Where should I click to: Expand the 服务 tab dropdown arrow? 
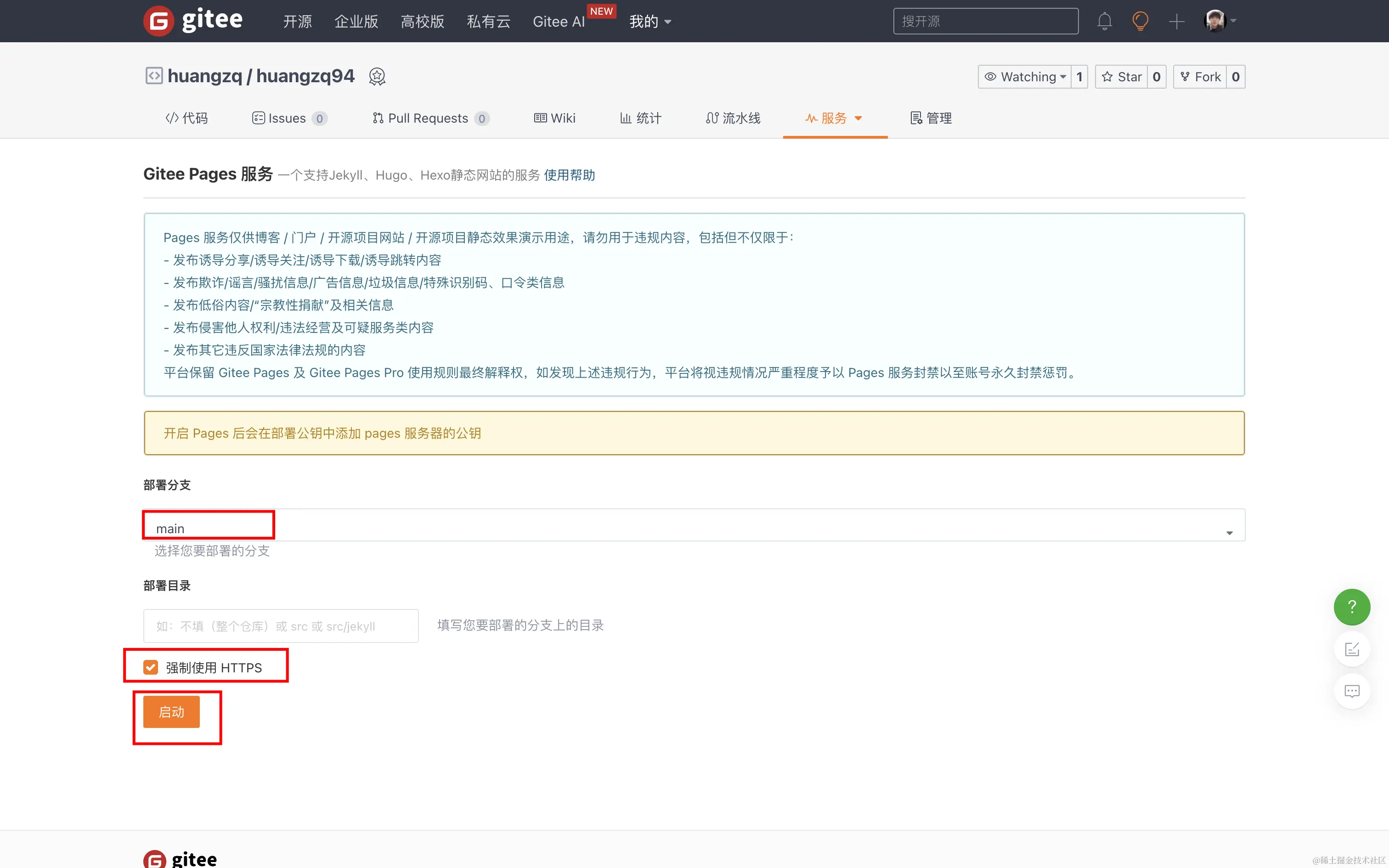coord(858,118)
